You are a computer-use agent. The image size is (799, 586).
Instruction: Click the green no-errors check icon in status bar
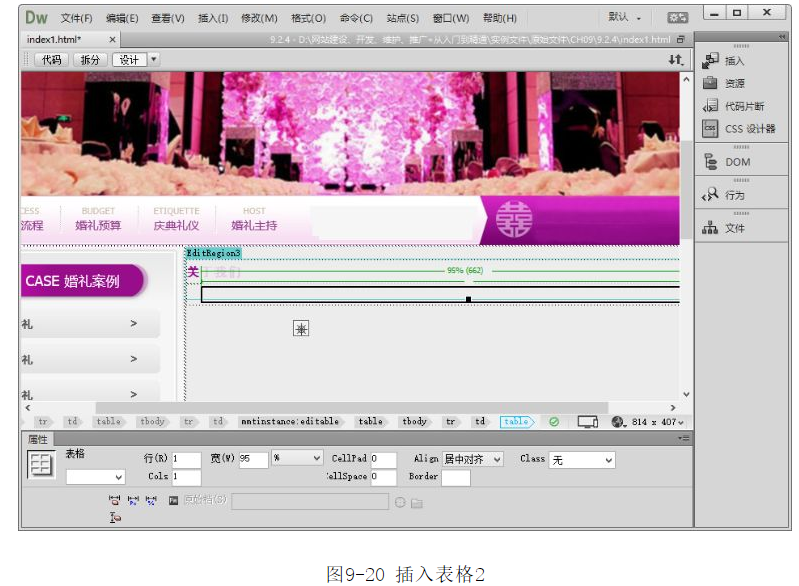tap(554, 422)
